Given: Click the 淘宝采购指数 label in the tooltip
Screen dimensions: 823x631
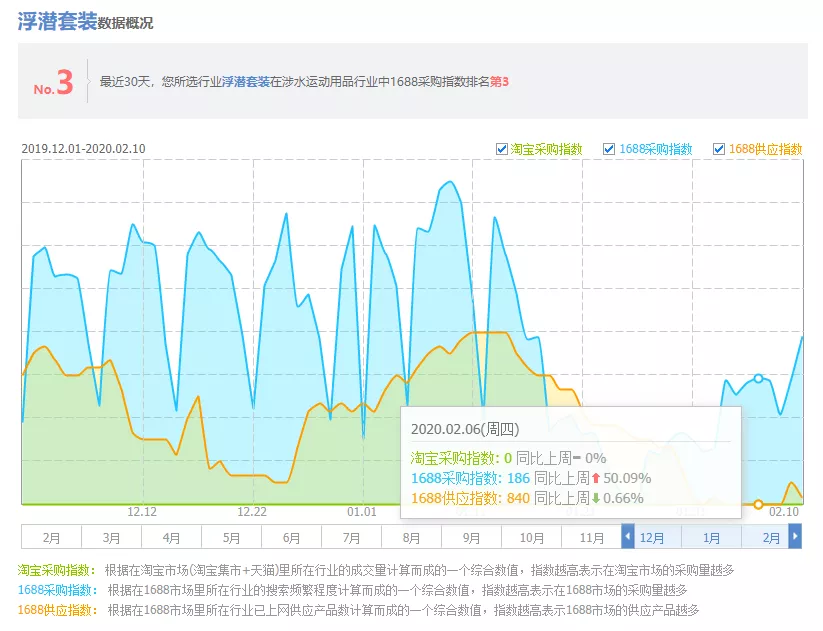Looking at the screenshot, I should 453,458.
